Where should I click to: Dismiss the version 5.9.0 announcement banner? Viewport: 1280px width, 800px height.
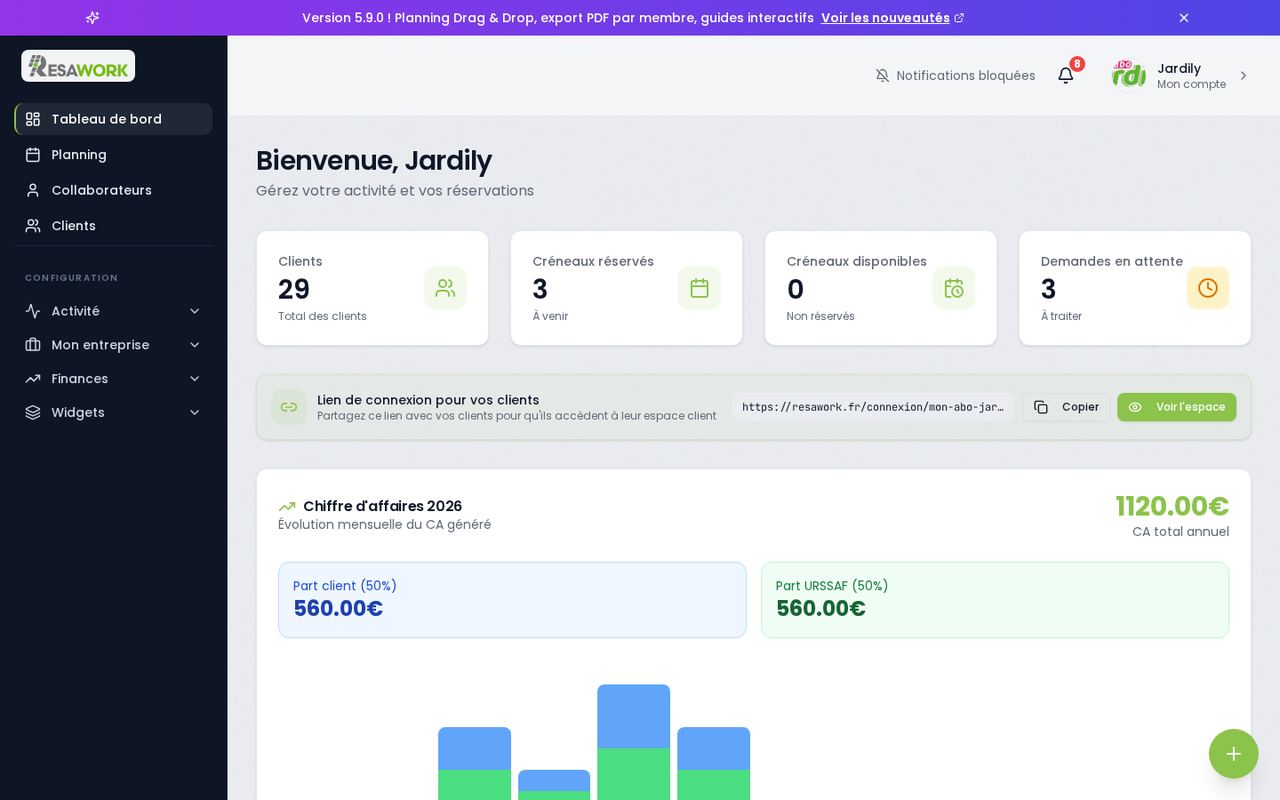1184,18
